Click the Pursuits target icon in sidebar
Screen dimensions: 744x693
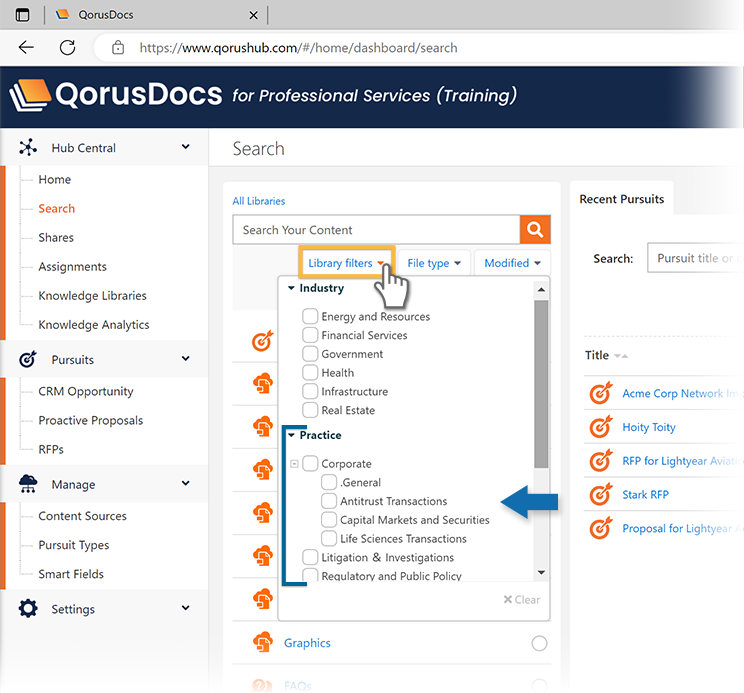pyautogui.click(x=28, y=359)
